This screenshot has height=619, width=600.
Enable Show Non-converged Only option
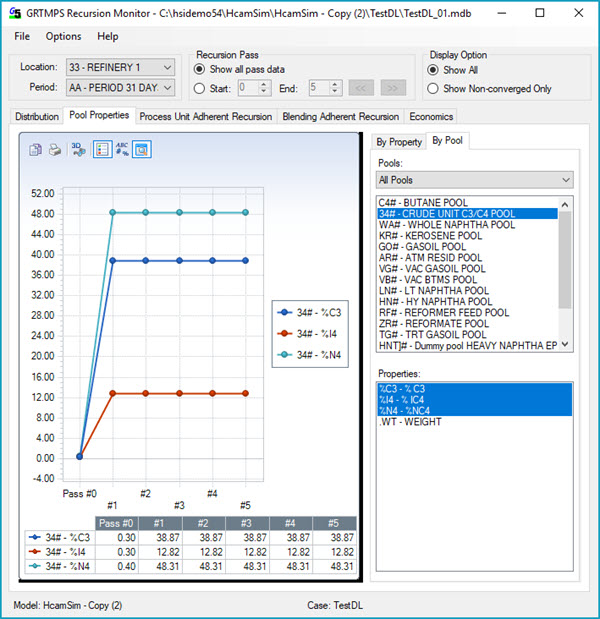coord(433,89)
